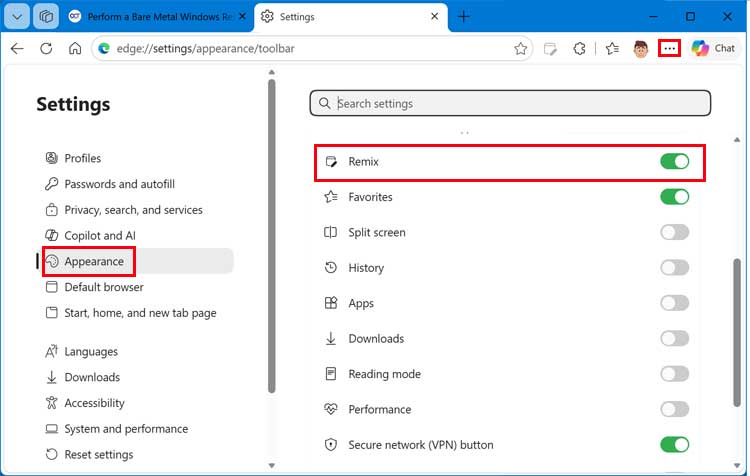This screenshot has height=476, width=750.
Task: Click the search magnifier icon
Action: coord(324,103)
